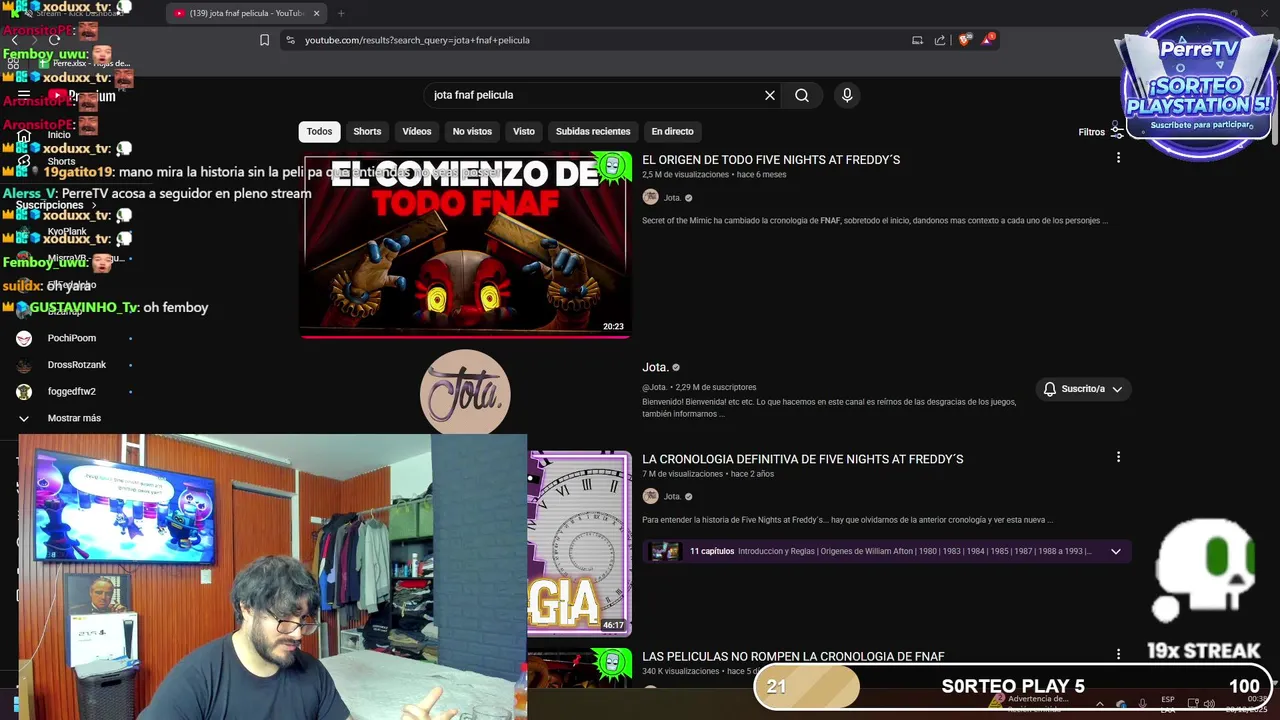Close the jota fnaf pelicula browser tab
The height and width of the screenshot is (720, 1280).
[317, 13]
